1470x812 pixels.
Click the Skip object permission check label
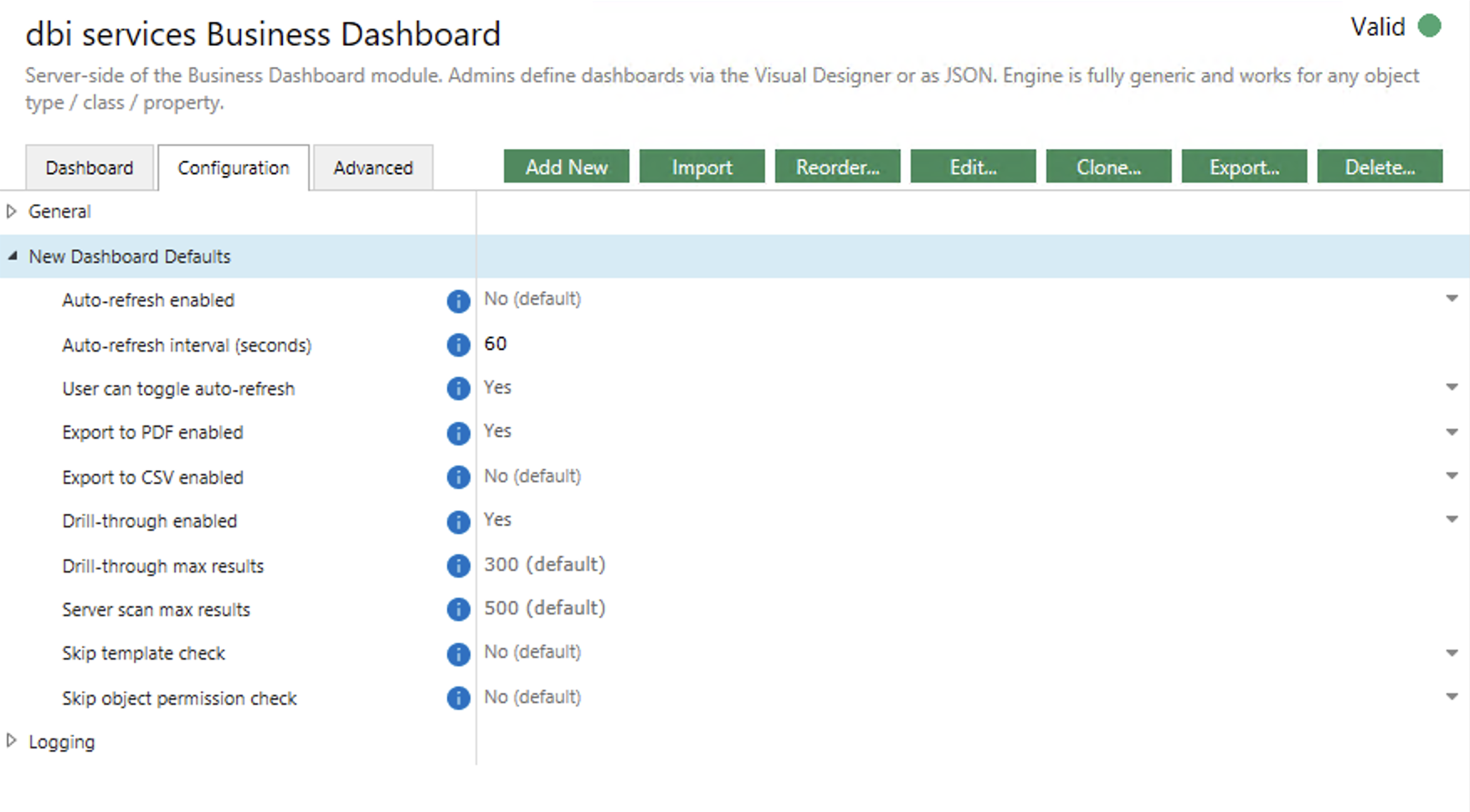(x=179, y=698)
